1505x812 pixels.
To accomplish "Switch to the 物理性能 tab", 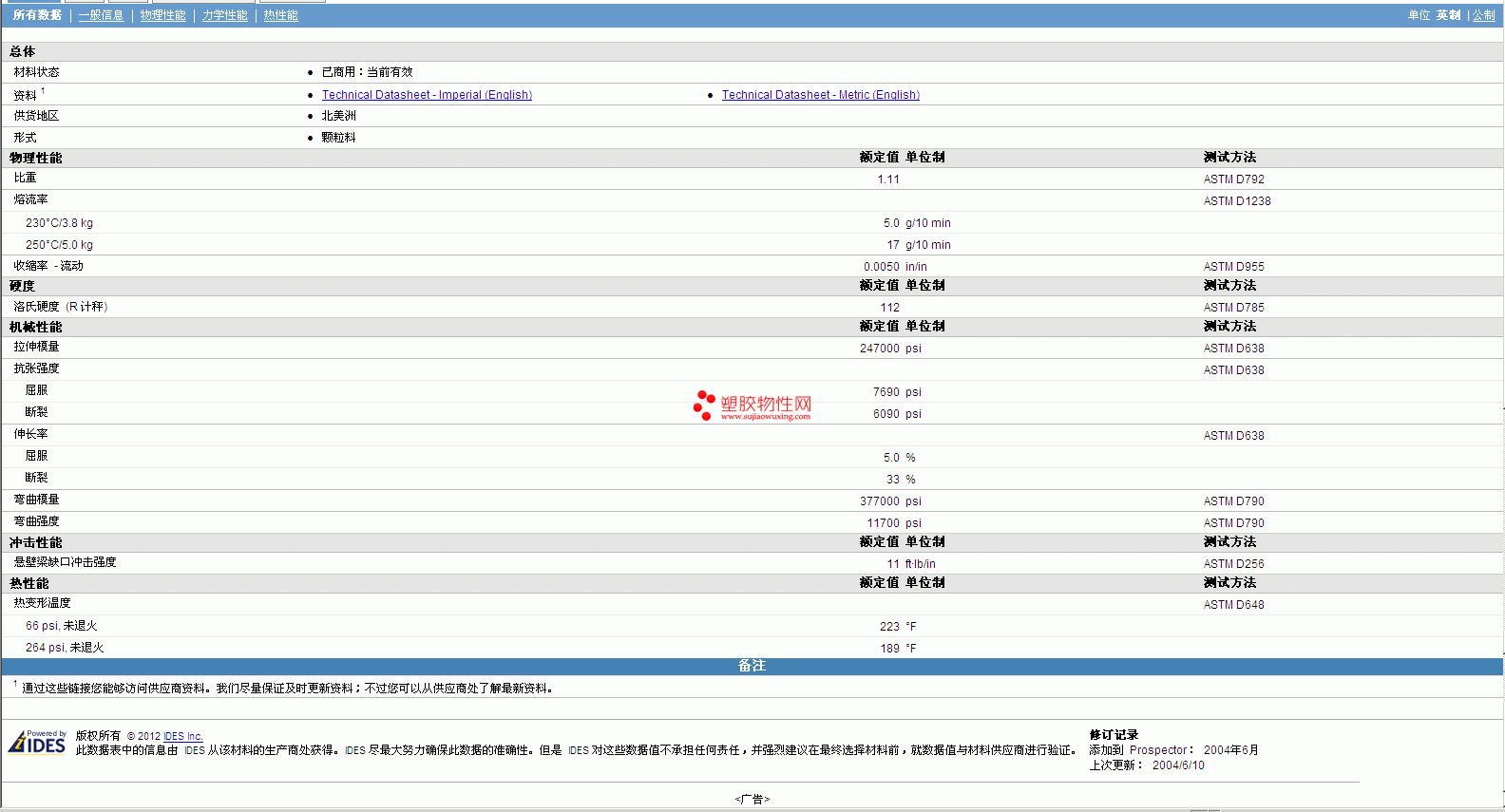I will point(162,15).
